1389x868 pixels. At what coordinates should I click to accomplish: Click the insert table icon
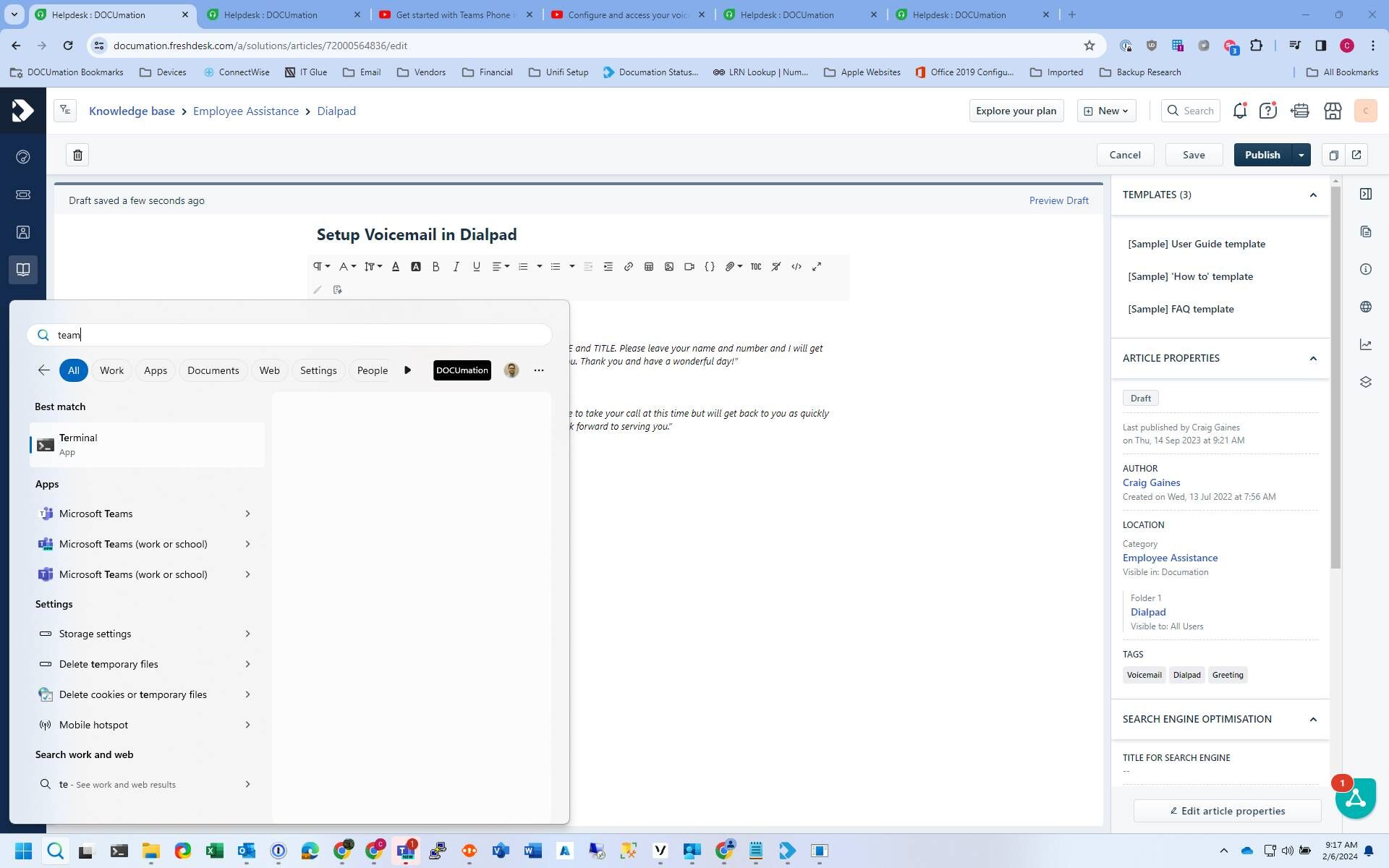649,267
